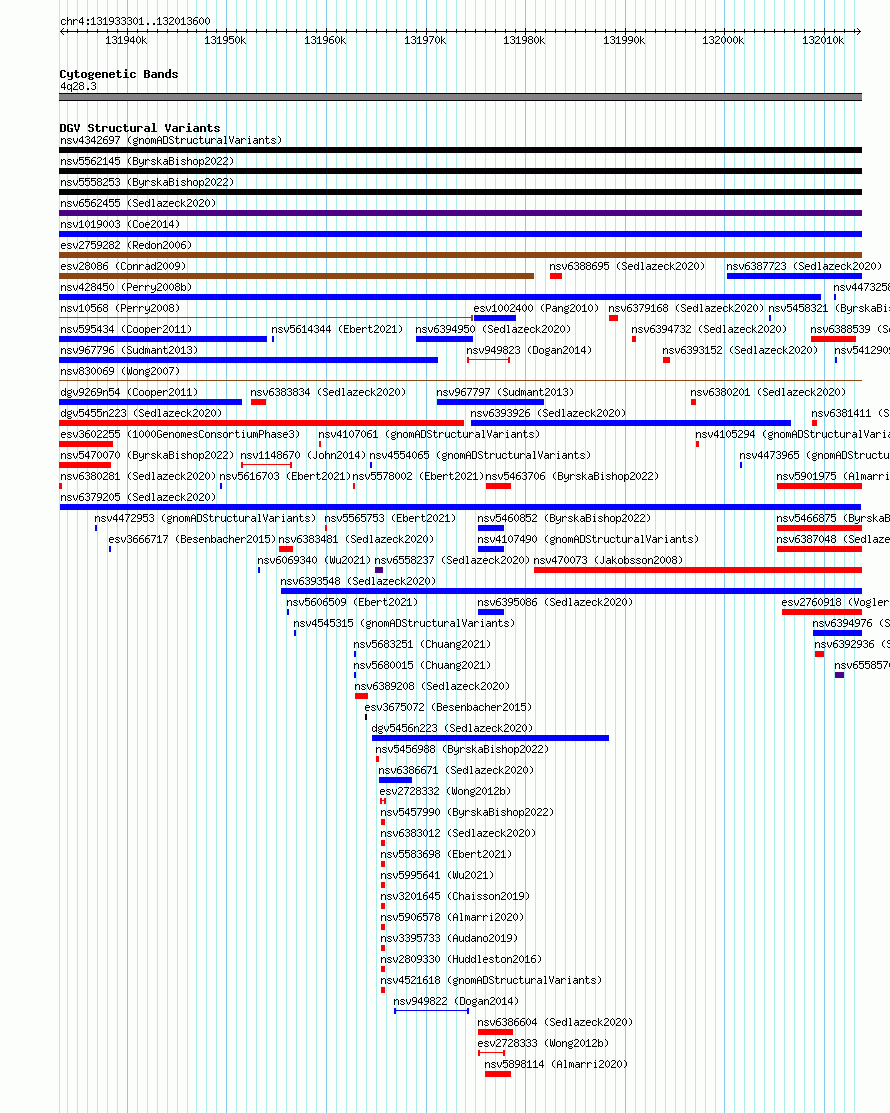Click the nsv830069 (Wong2007) label

tap(120, 371)
